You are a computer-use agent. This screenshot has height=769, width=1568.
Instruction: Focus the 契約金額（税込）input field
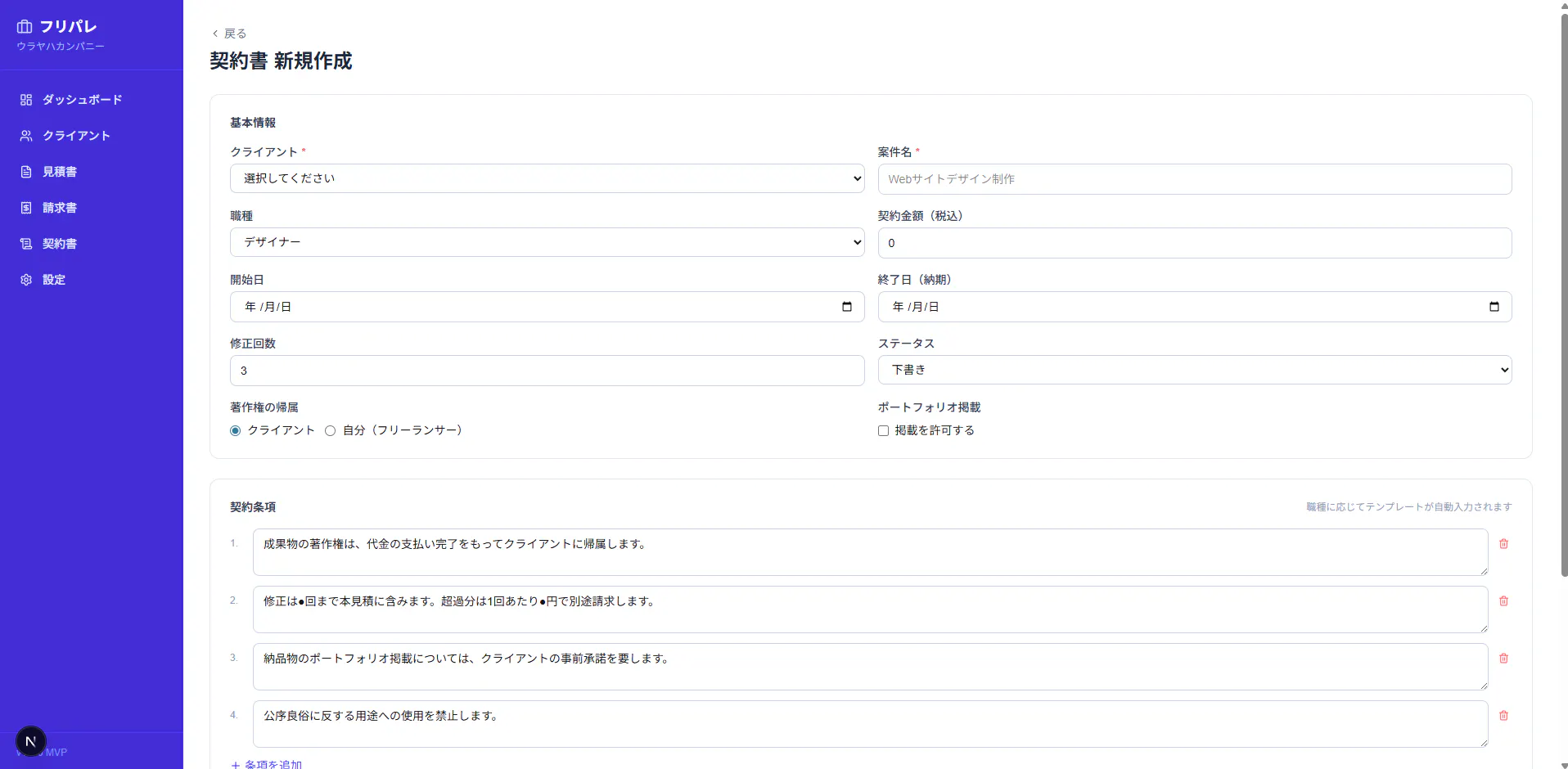(x=1195, y=243)
